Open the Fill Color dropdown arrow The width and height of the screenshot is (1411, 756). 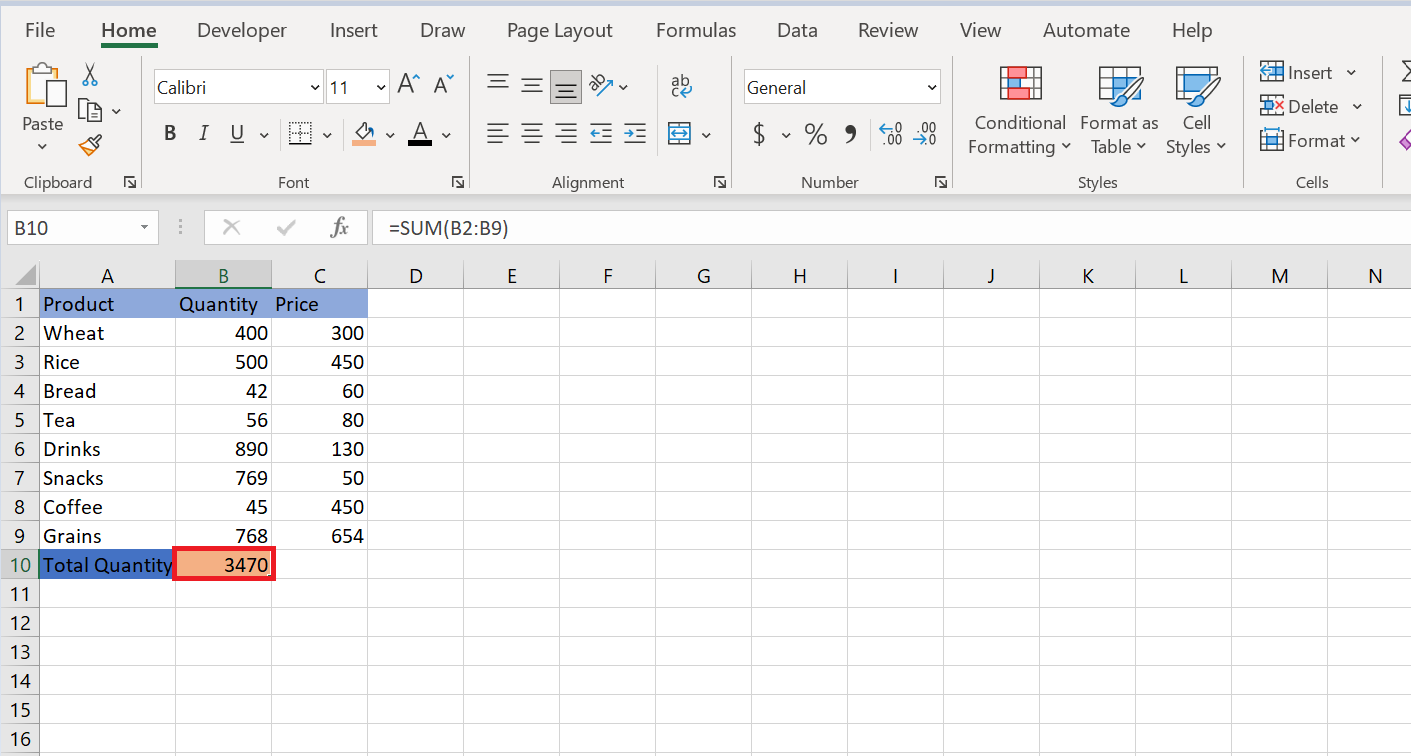pyautogui.click(x=390, y=134)
